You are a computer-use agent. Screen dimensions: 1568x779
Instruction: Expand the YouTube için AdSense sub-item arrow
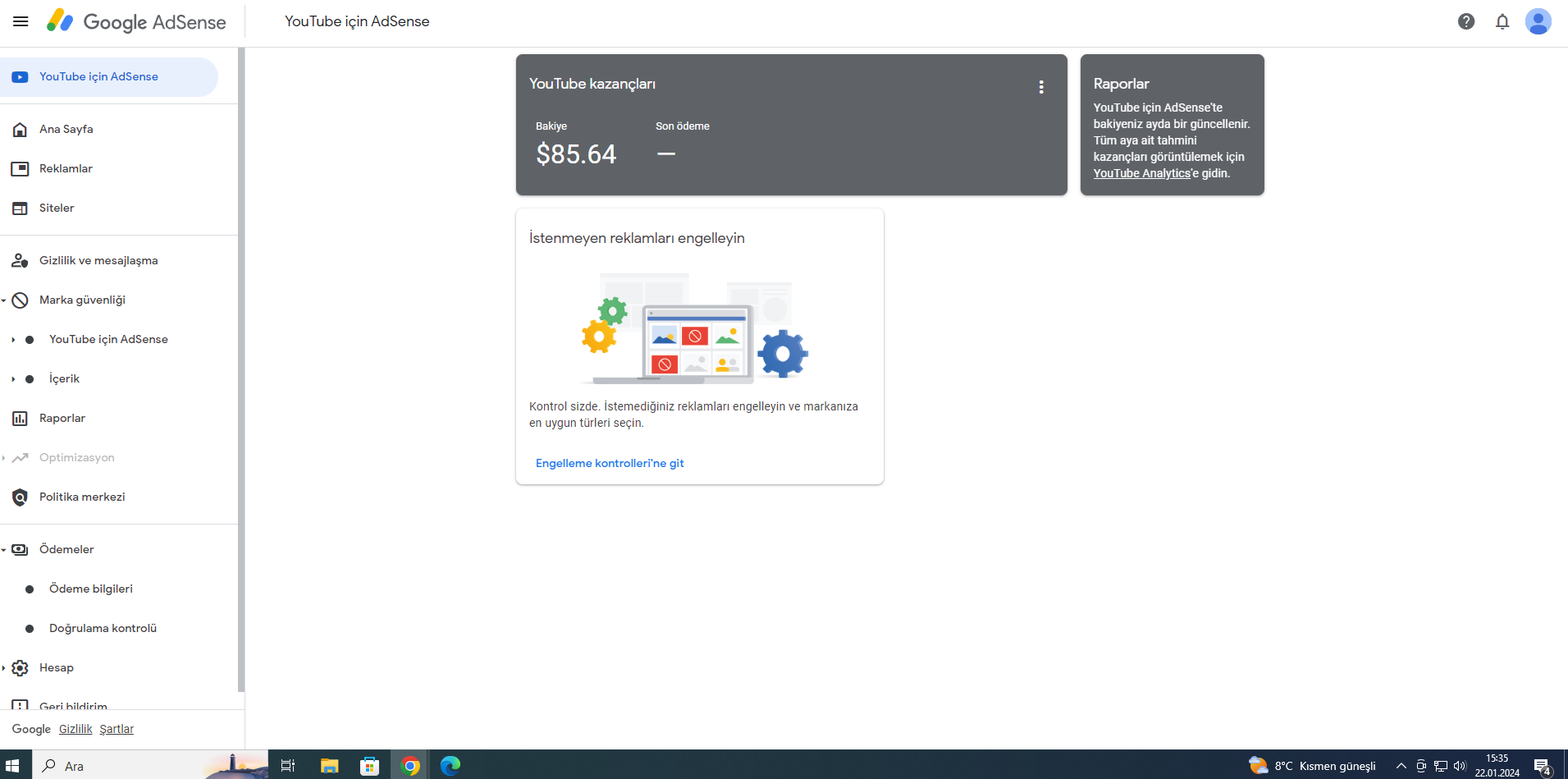(13, 340)
